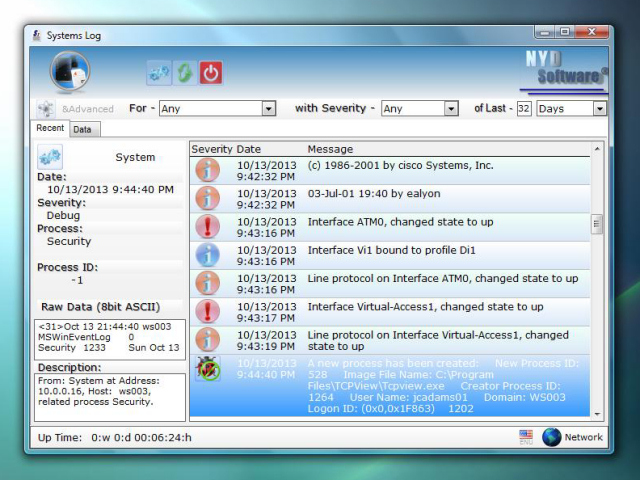Click the Advanced options icon
The height and width of the screenshot is (480, 640).
(x=45, y=109)
